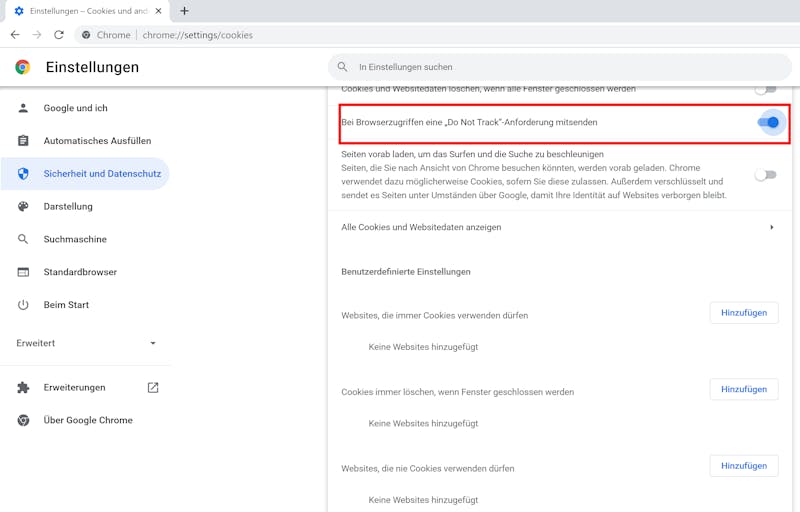
Task: Click the Beim Start power icon
Action: click(23, 305)
